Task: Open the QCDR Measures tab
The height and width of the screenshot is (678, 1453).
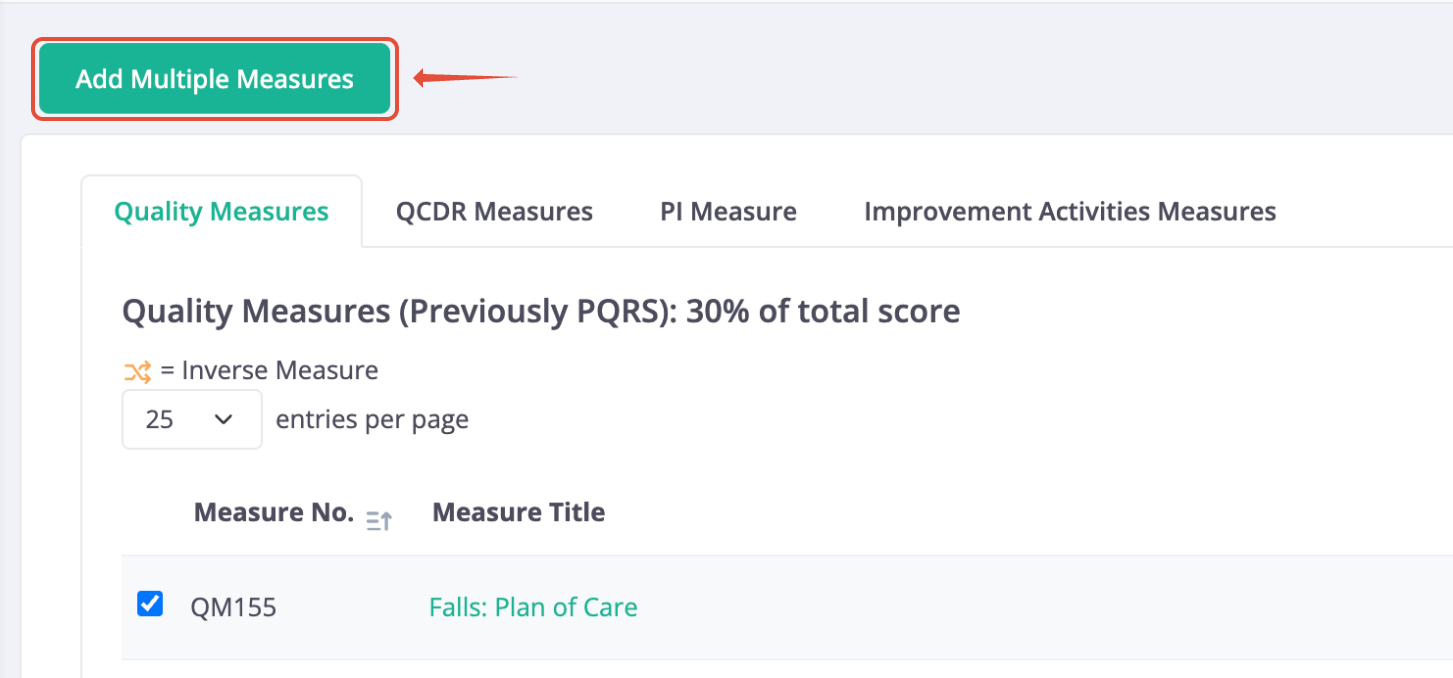Action: pos(494,212)
